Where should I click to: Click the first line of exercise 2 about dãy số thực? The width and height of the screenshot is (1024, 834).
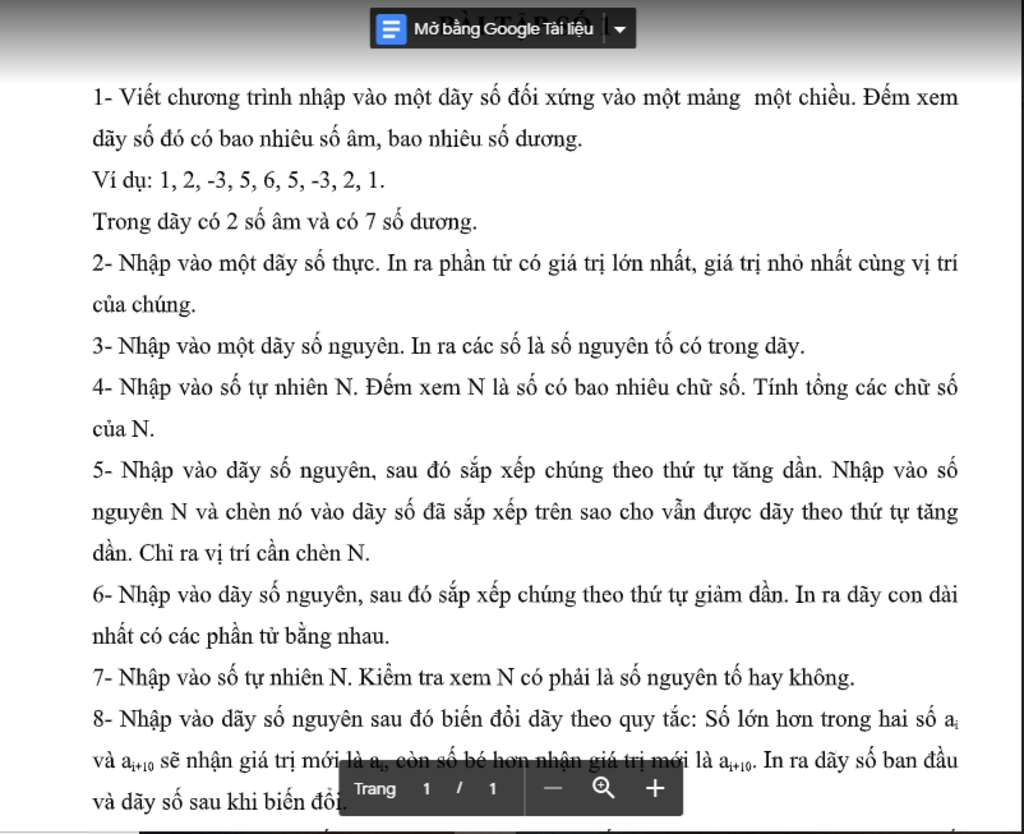click(x=525, y=263)
